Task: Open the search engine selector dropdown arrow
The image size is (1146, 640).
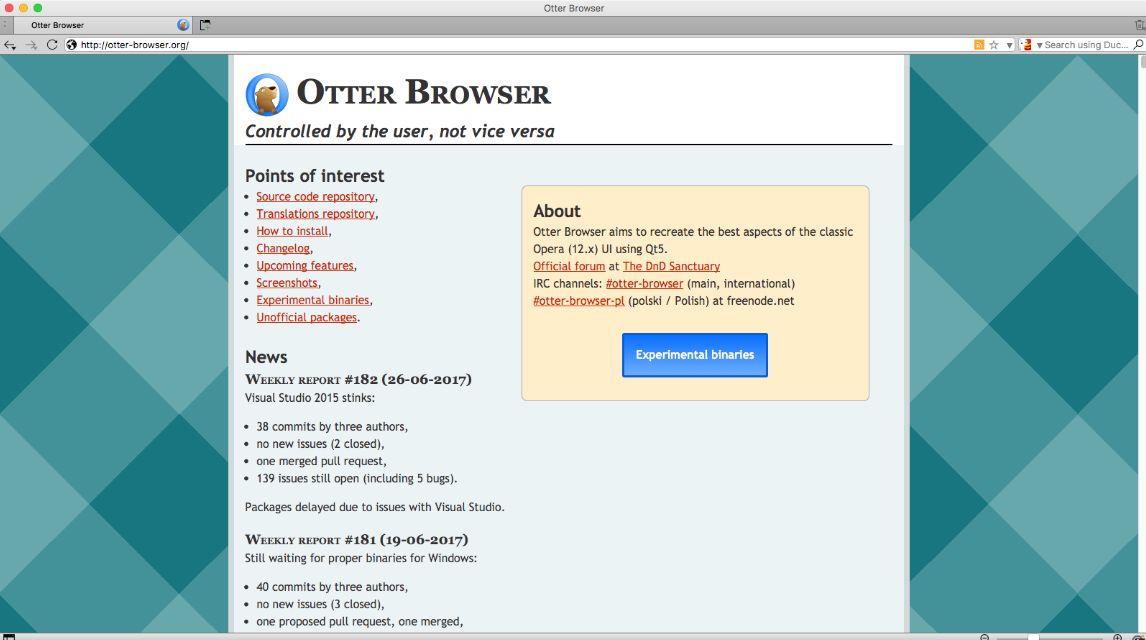Action: tap(1039, 45)
